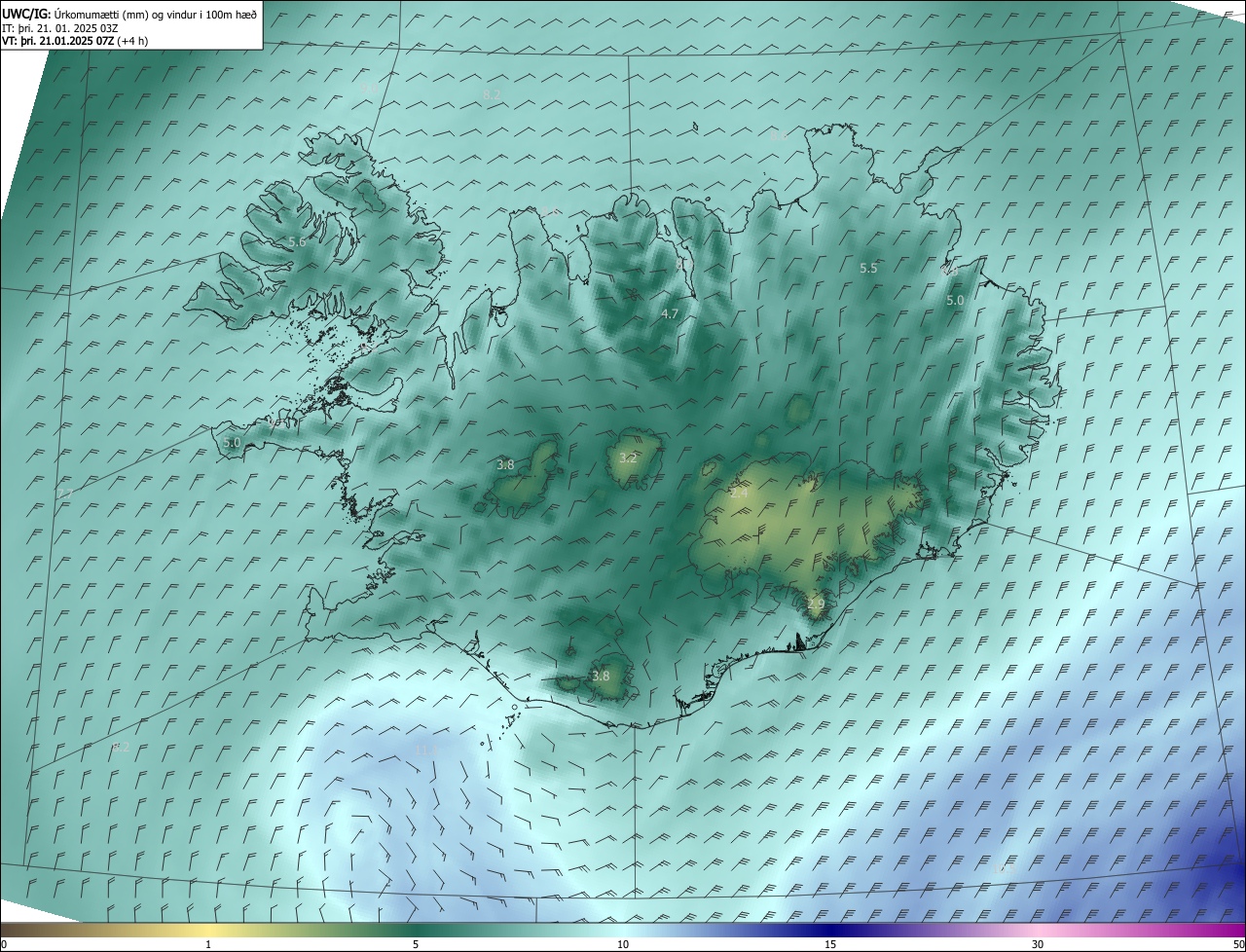Click the 3.2 value on the central glacier

click(628, 458)
